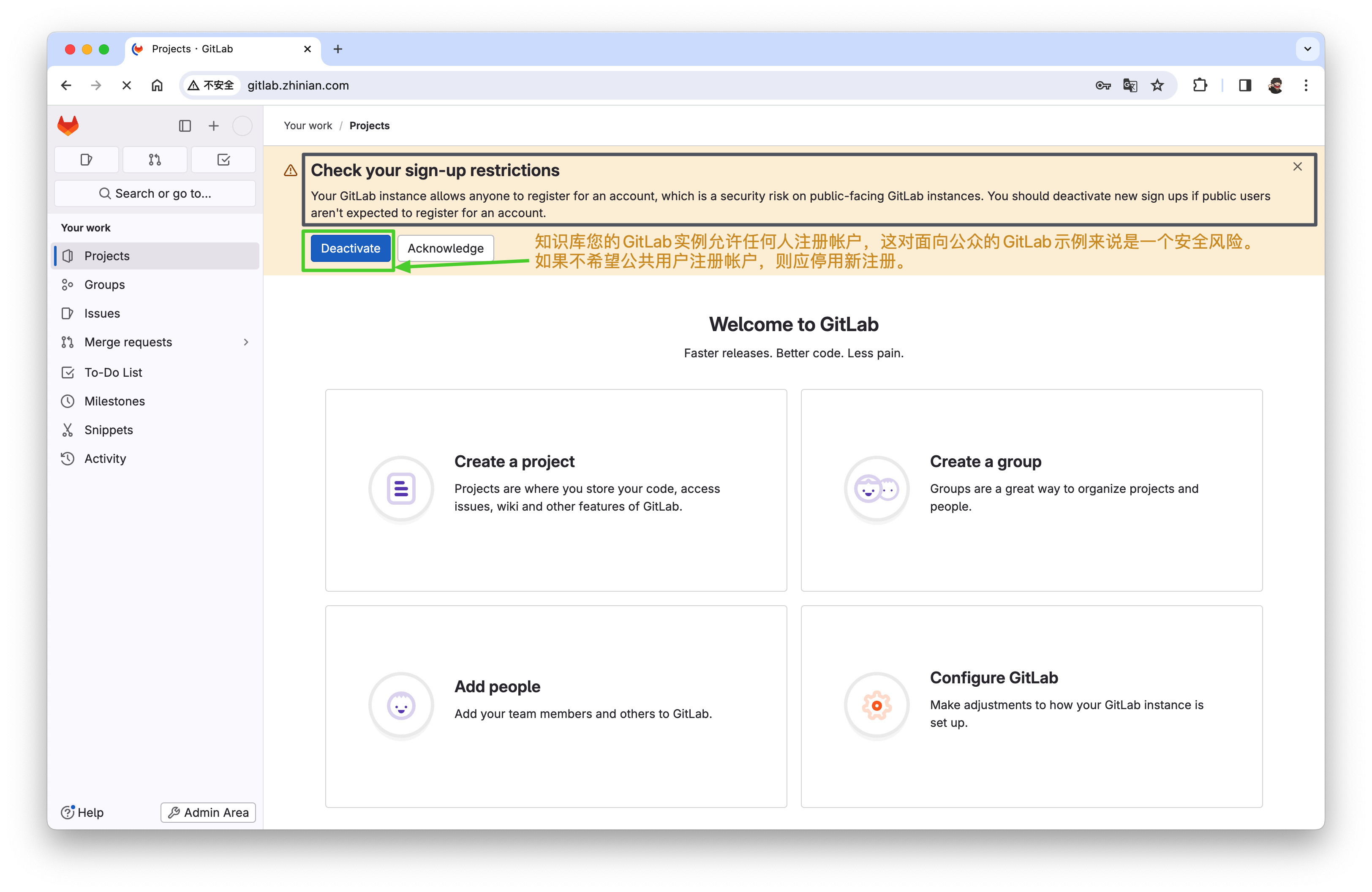Viewport: 1372px width, 892px height.
Task: Toggle the browser side panel icon
Action: tap(1244, 85)
